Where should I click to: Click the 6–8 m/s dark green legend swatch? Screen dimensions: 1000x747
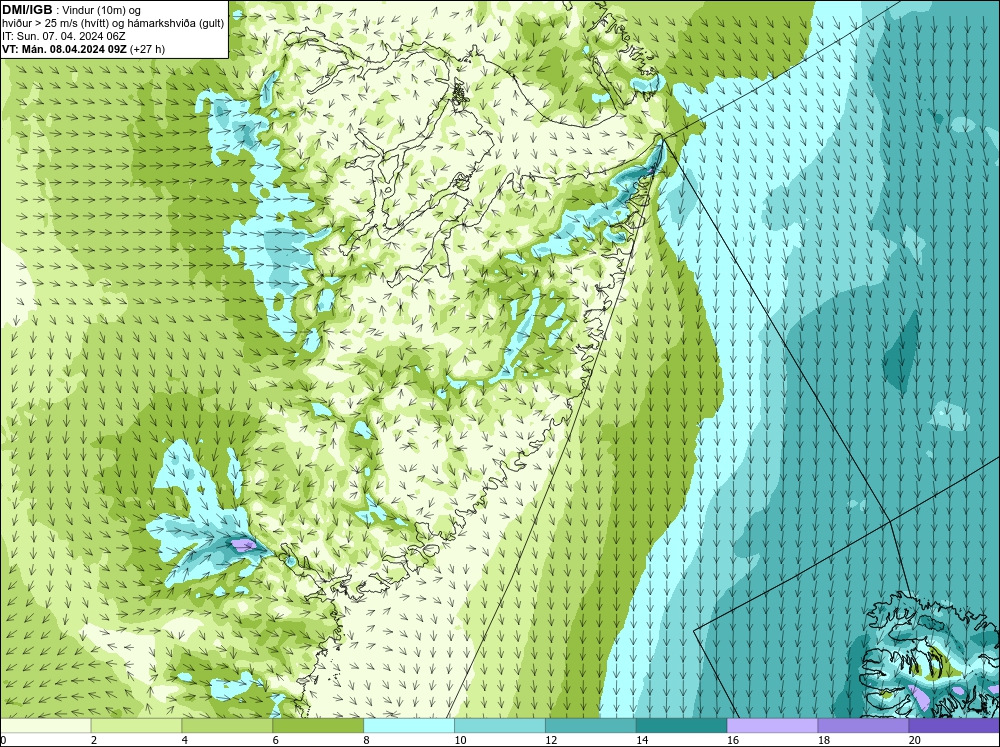tap(318, 726)
